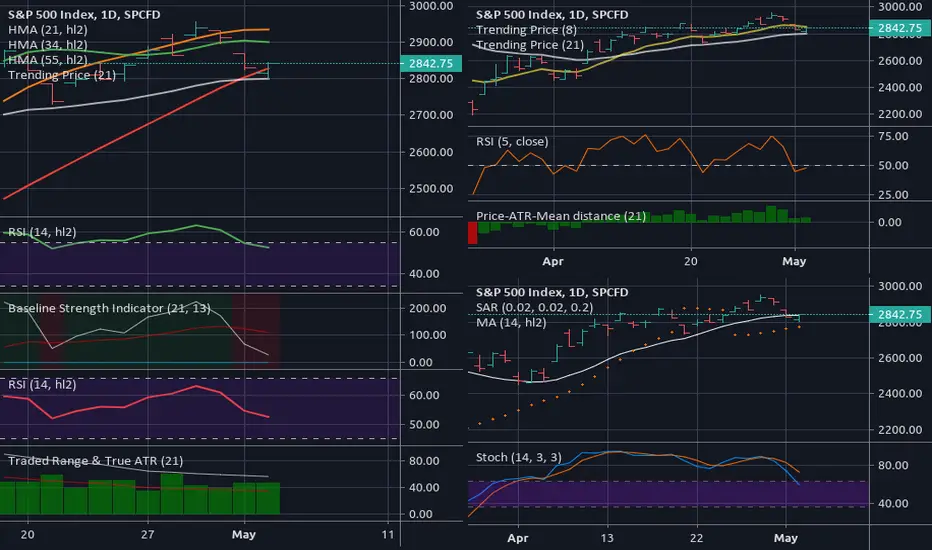The height and width of the screenshot is (550, 932).
Task: Click the 20 date on top-right chart axis
Action: [690, 261]
